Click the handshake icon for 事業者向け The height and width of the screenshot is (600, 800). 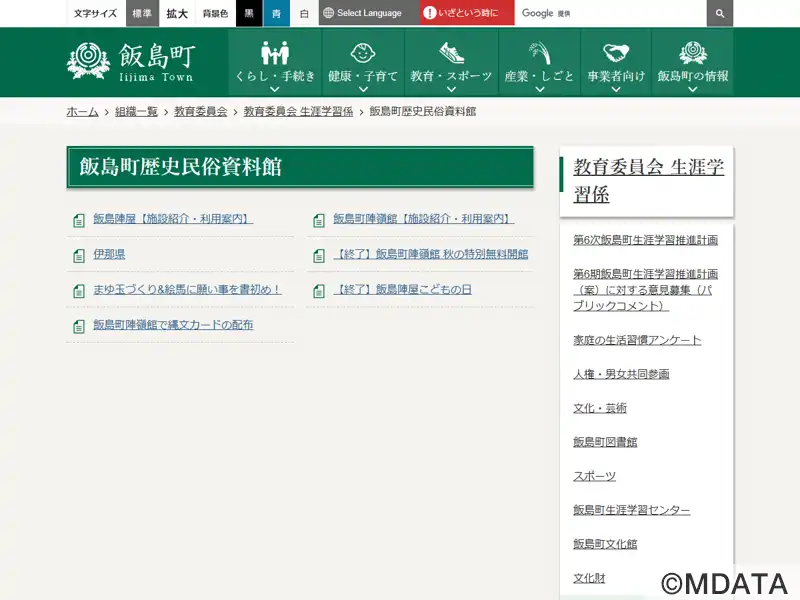point(616,52)
